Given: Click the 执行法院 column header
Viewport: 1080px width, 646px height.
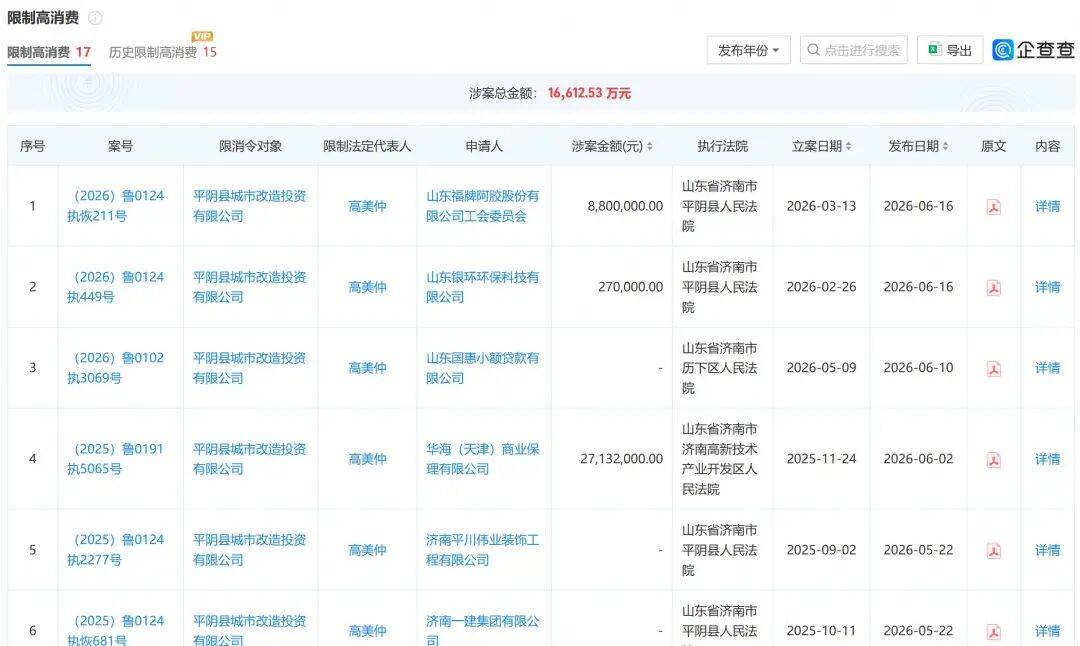Looking at the screenshot, I should pos(722,146).
